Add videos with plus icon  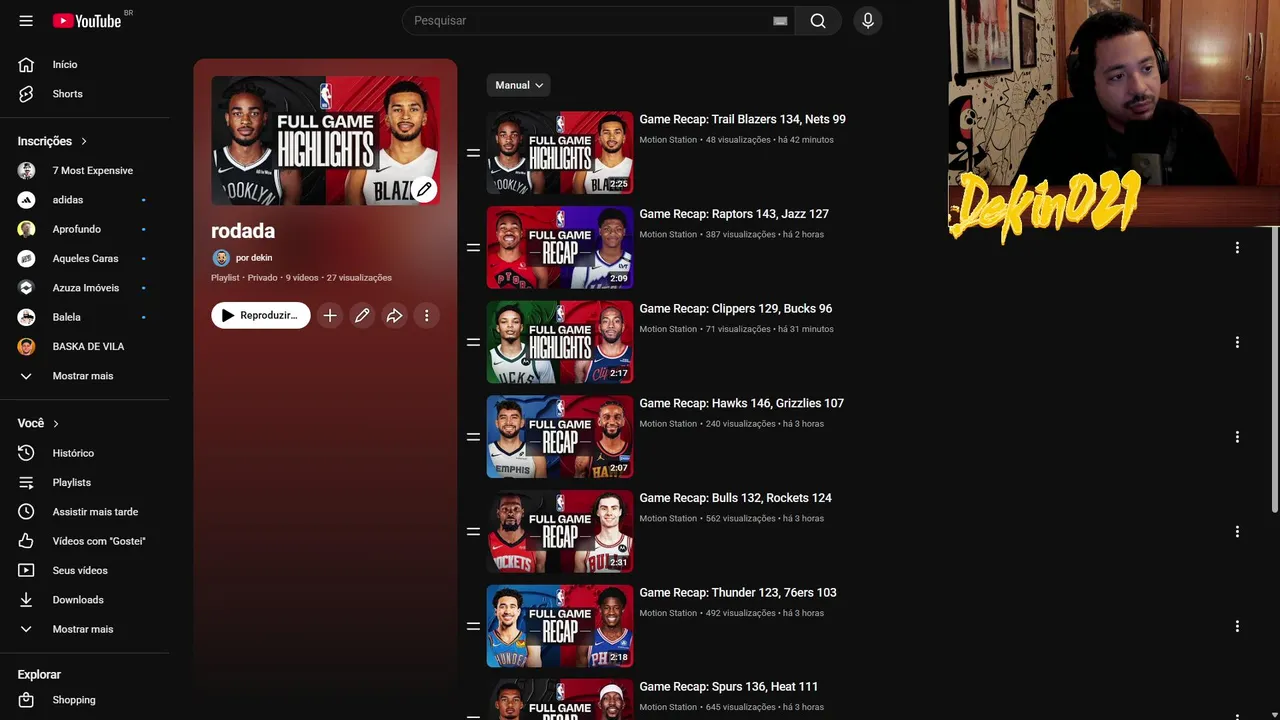pos(330,315)
